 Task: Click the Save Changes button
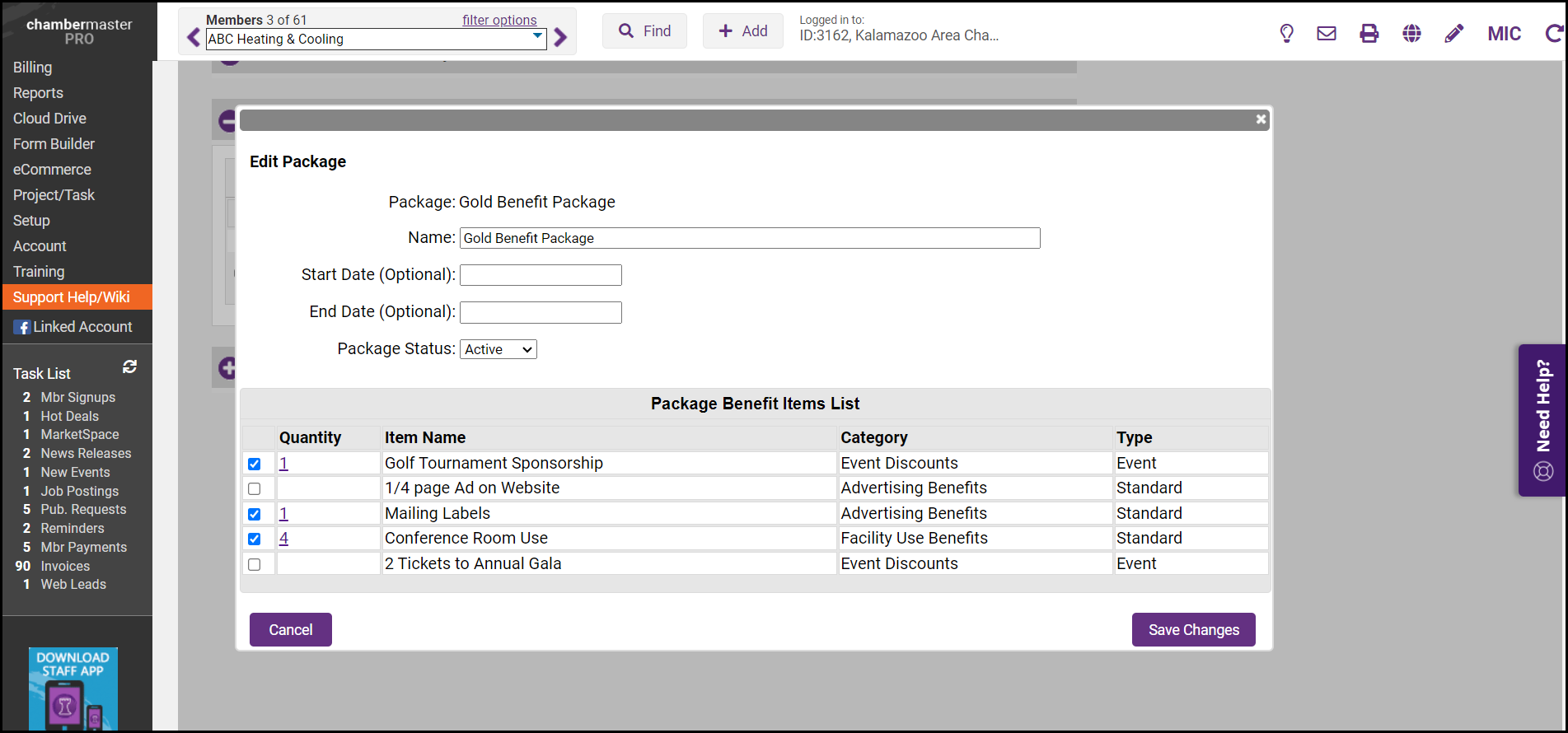[x=1193, y=630]
